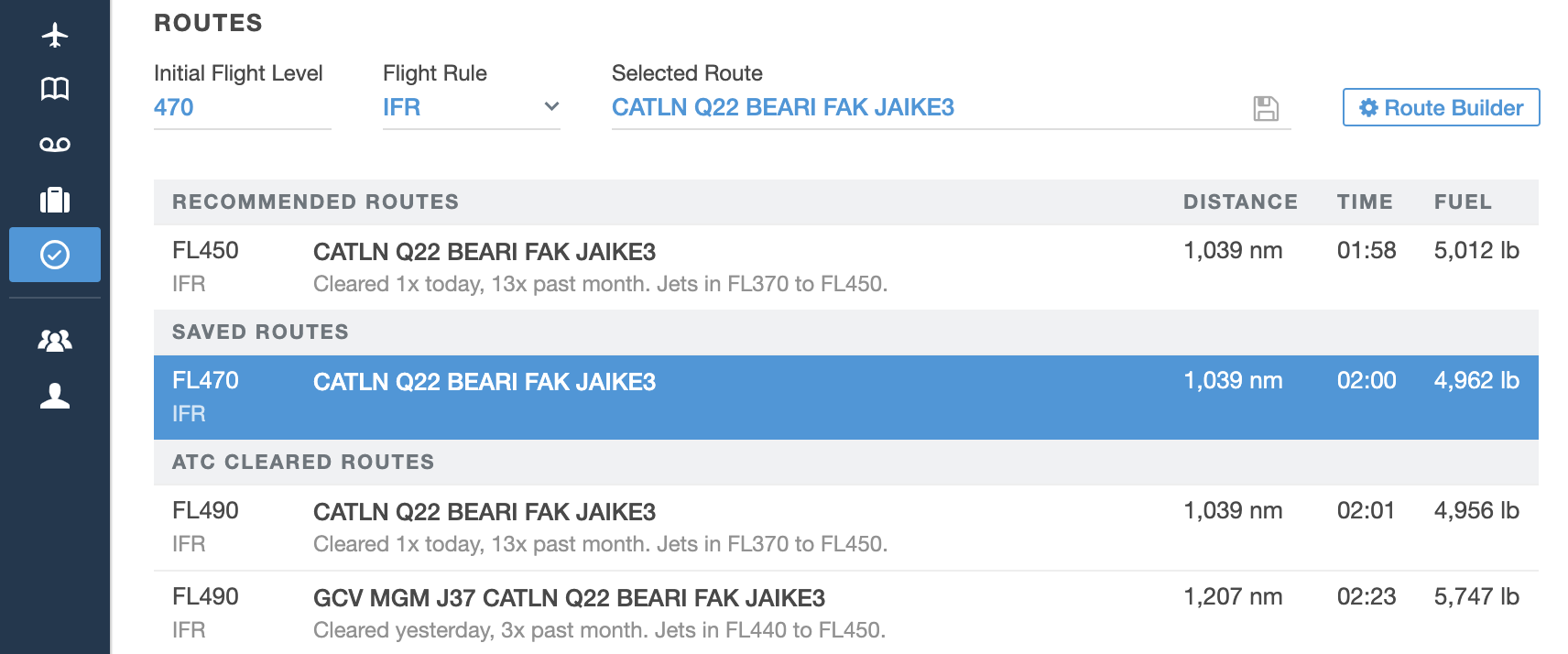
Task: Open the airplane flights sidebar icon
Action: pyautogui.click(x=55, y=35)
